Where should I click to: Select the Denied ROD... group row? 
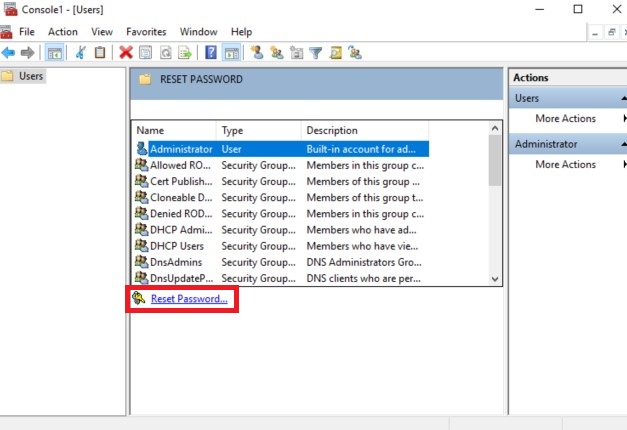tap(282, 214)
